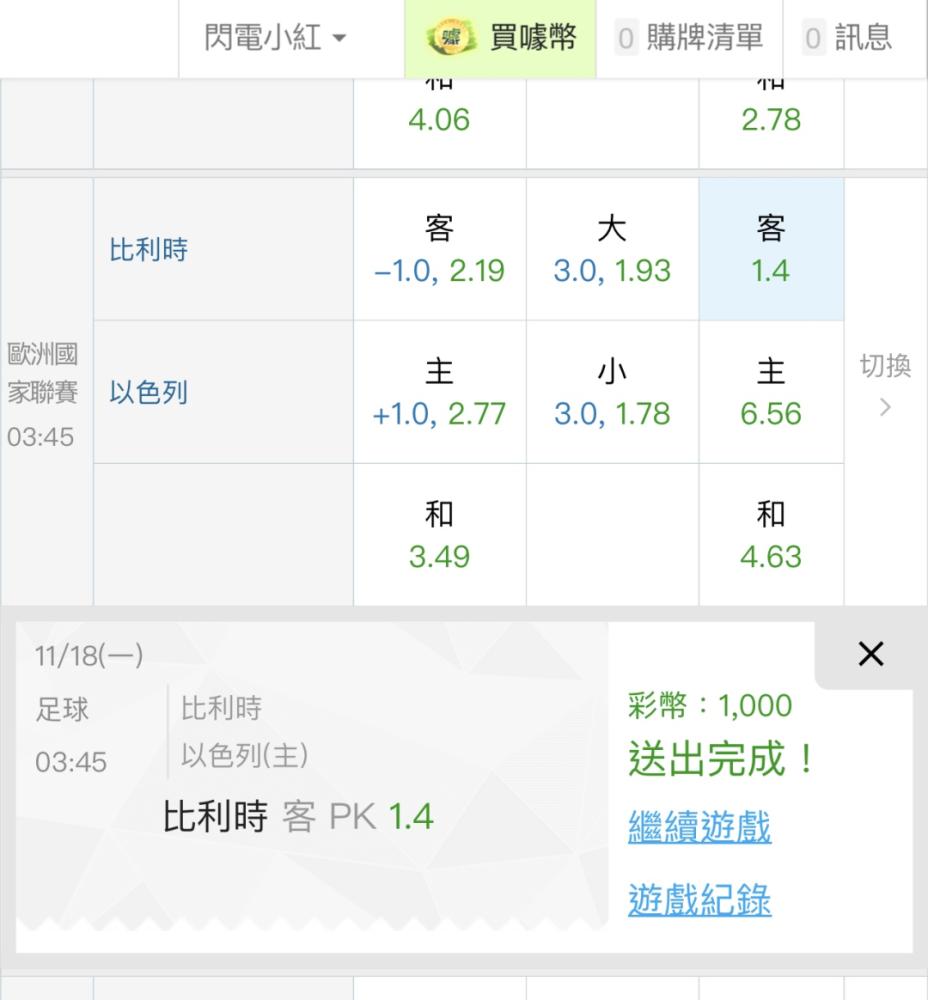Viewport: 928px width, 1000px height.
Task: Open the 閃電小紅 account dropdown
Action: tap(275, 37)
